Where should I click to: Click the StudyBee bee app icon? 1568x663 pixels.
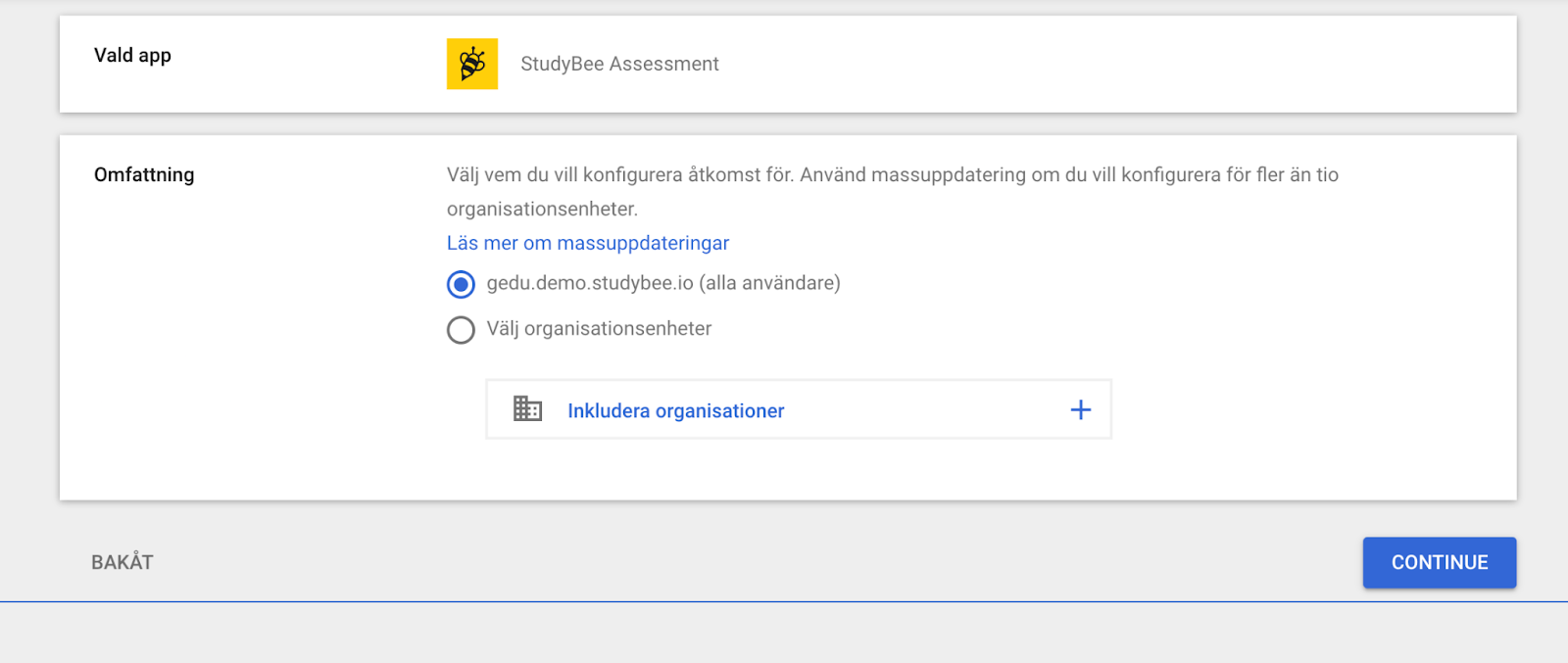tap(472, 64)
